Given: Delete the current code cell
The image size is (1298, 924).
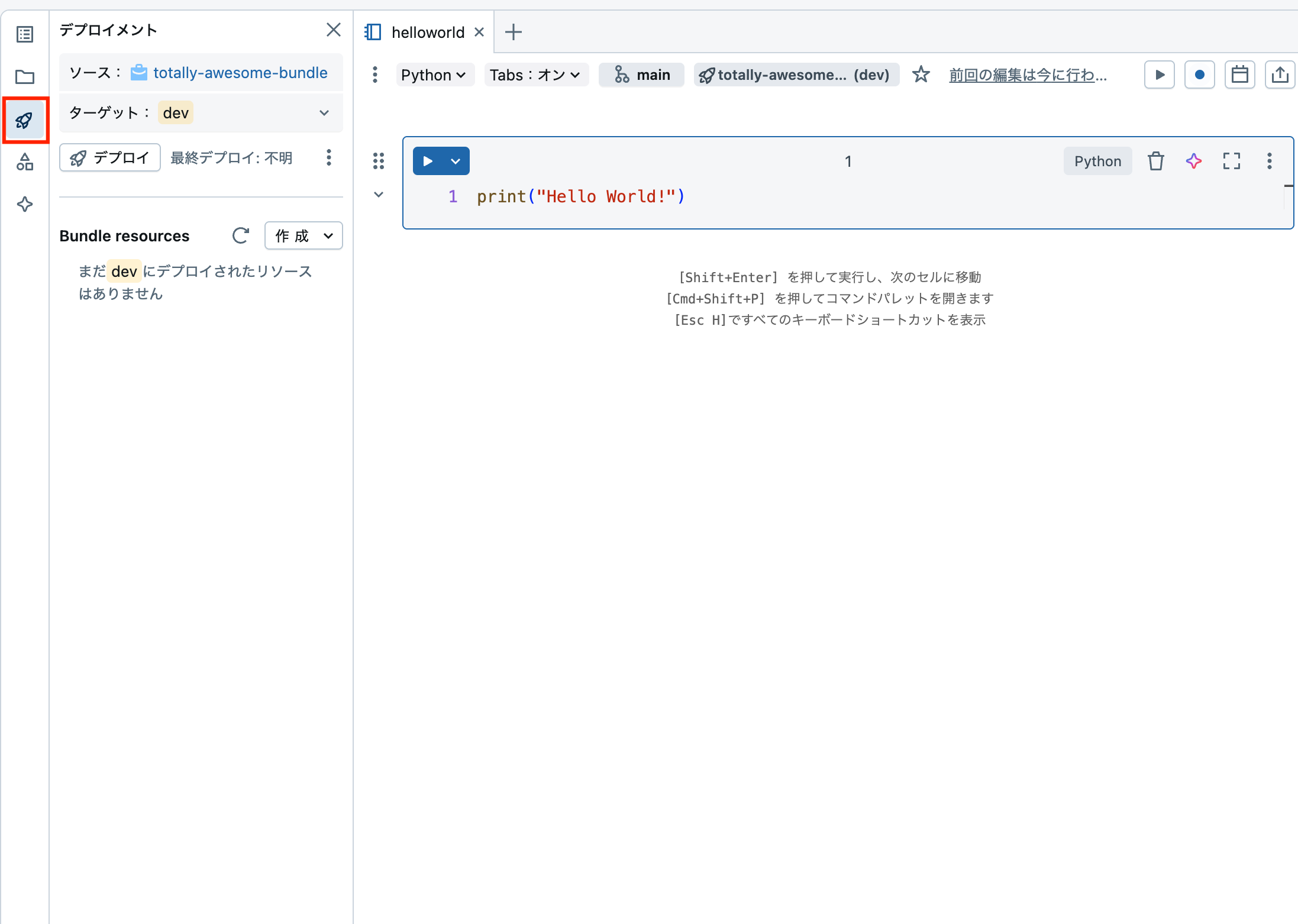Looking at the screenshot, I should click(1156, 161).
